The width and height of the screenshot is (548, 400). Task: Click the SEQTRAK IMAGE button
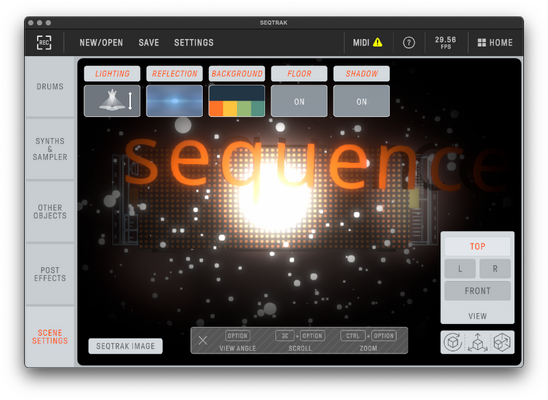(125, 346)
